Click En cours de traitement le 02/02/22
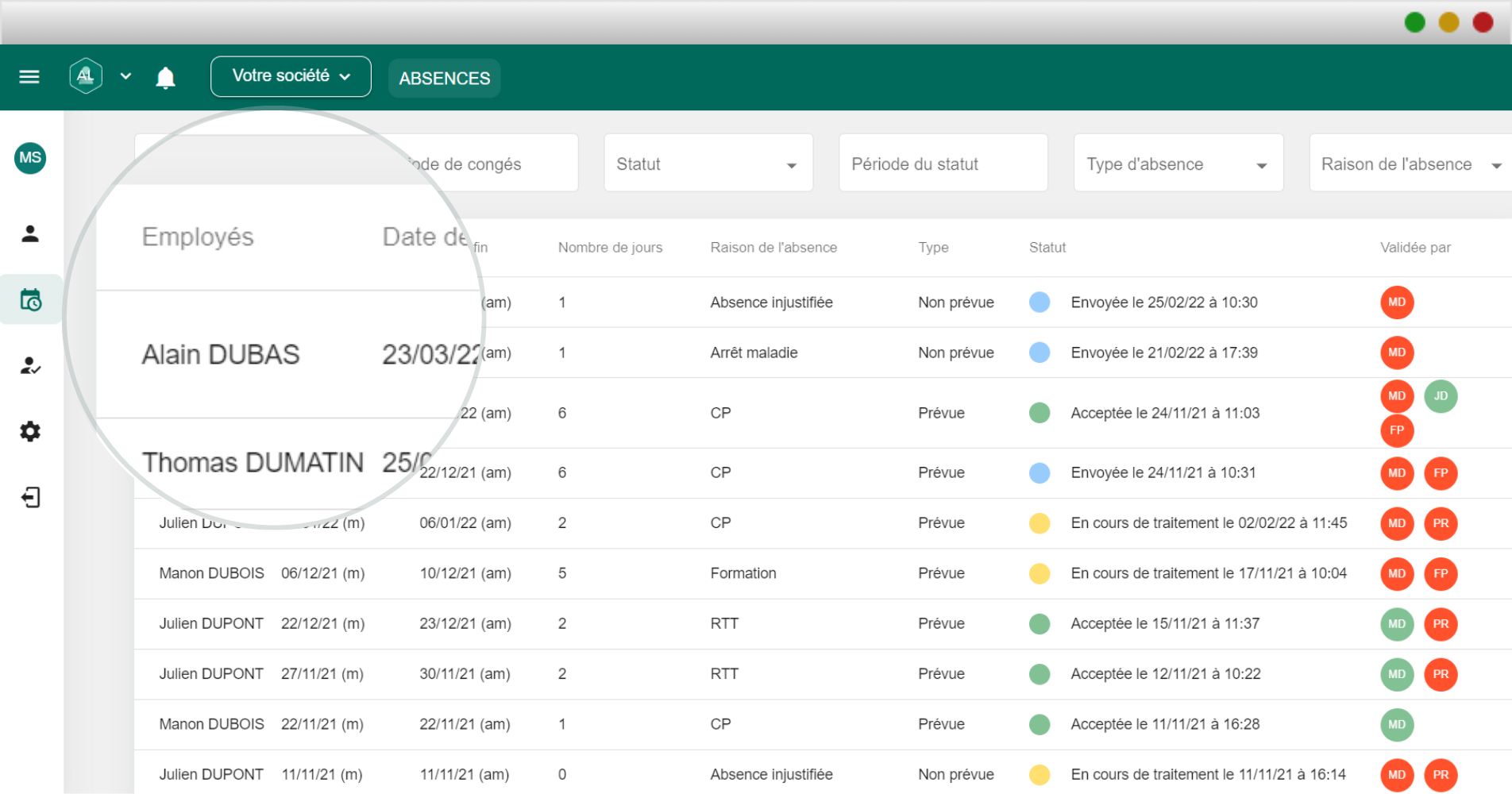This screenshot has width=1512, height=794. [1209, 522]
